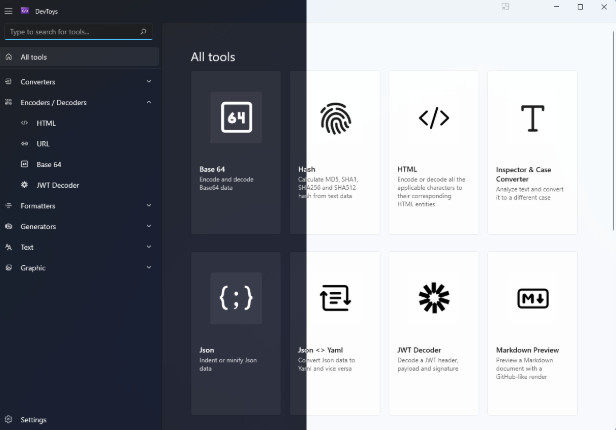Collapse the Encoders / Decoders chevron
The height and width of the screenshot is (430, 616).
coord(149,102)
